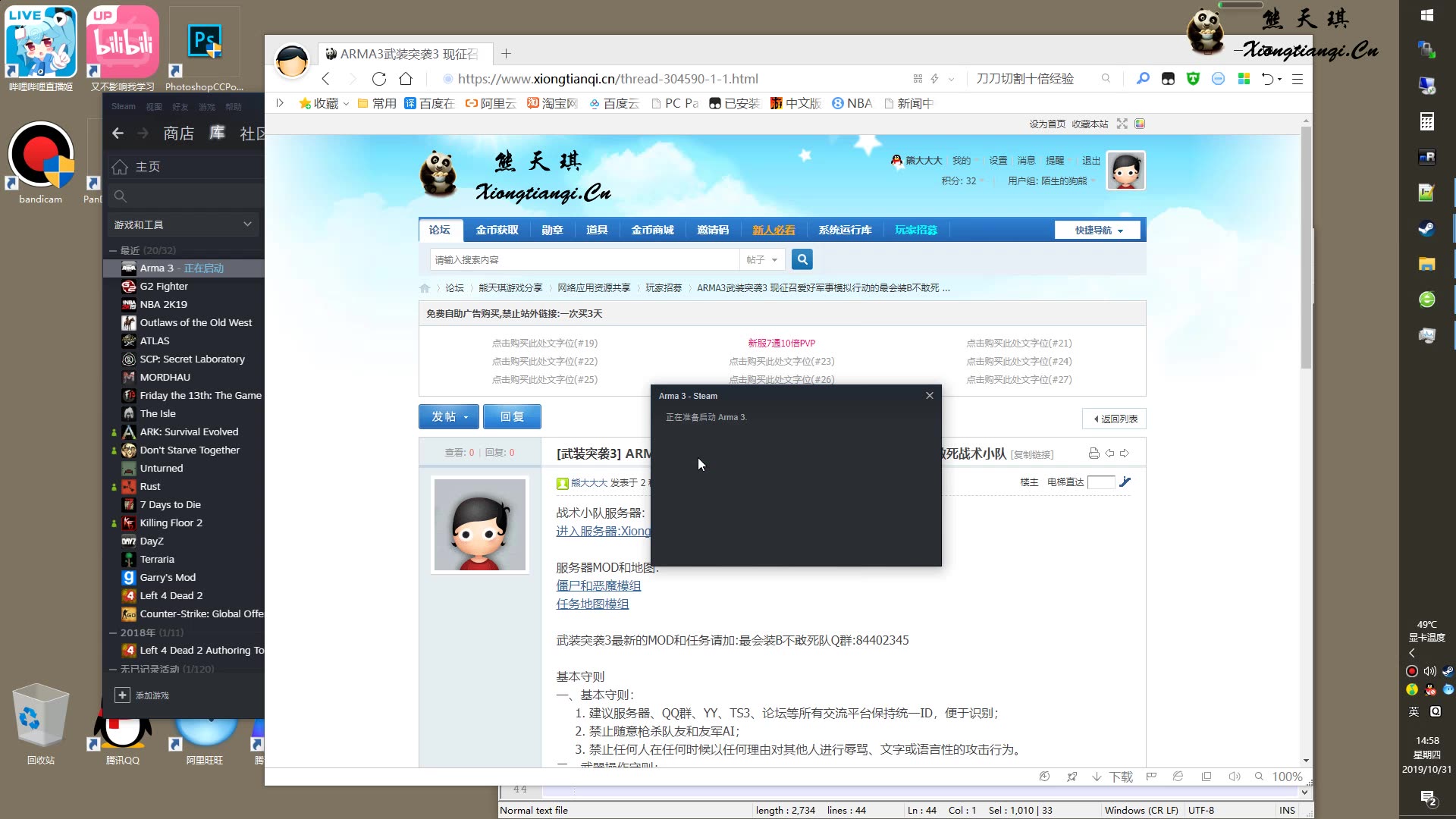The image size is (1456, 819).
Task: Click the saved-passwords key icon near the address bar
Action: (1144, 78)
